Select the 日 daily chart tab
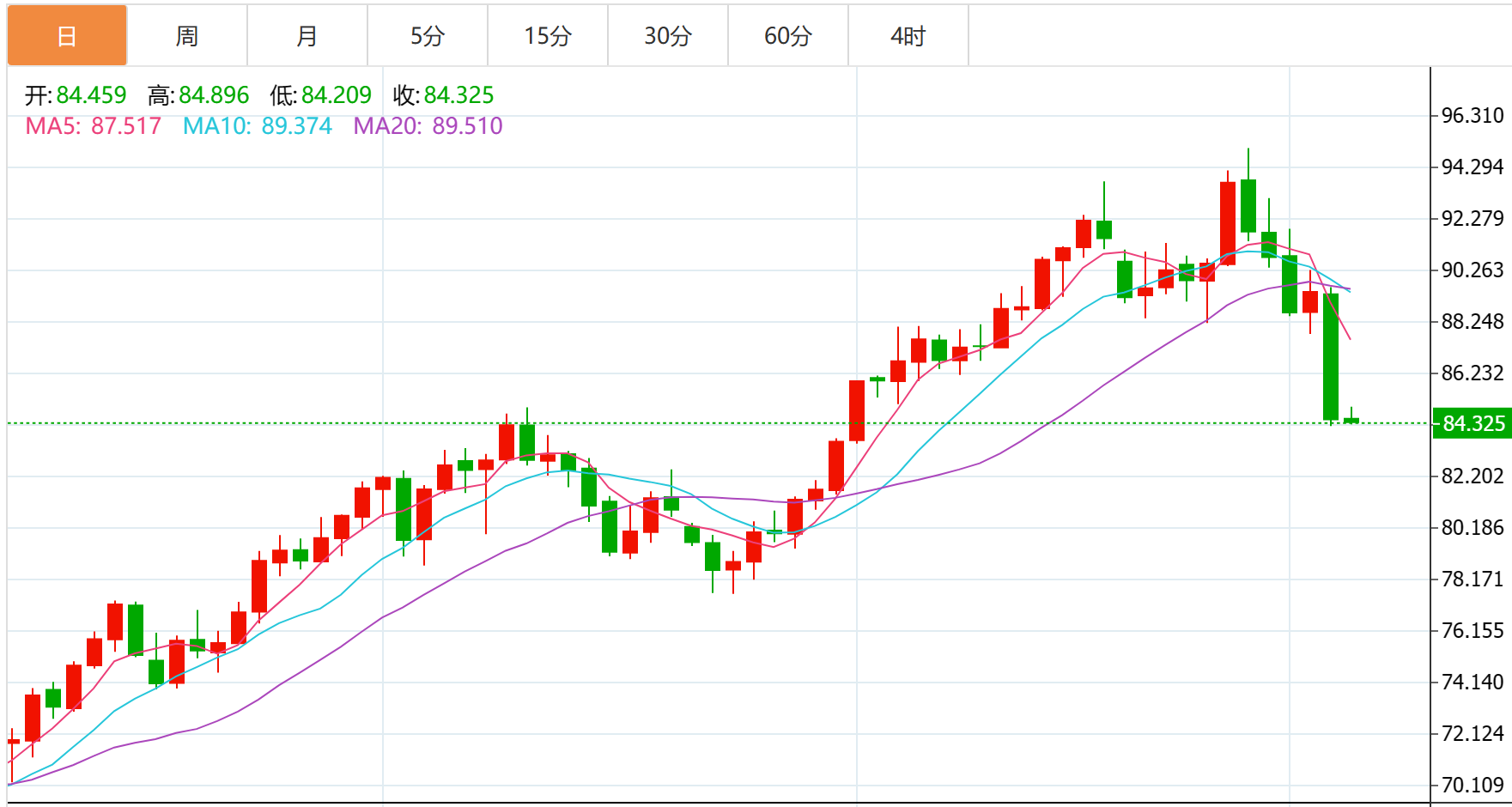Image resolution: width=1512 pixels, height=807 pixels. pyautogui.click(x=67, y=36)
